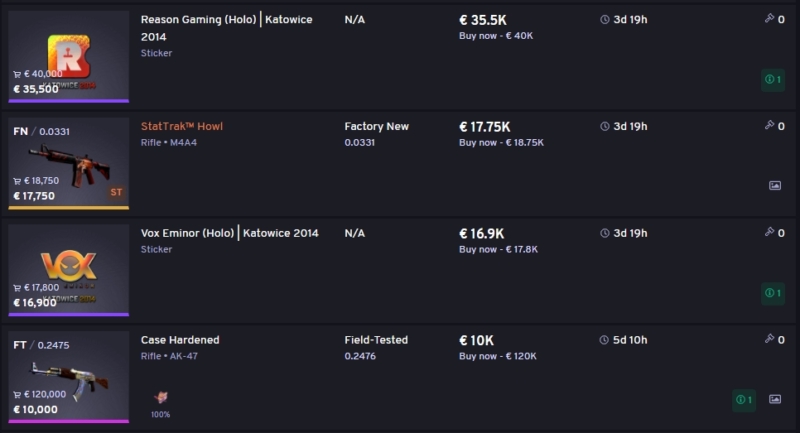Open the StatTrak Howl listing title
Image resolution: width=800 pixels, height=433 pixels.
pos(182,126)
